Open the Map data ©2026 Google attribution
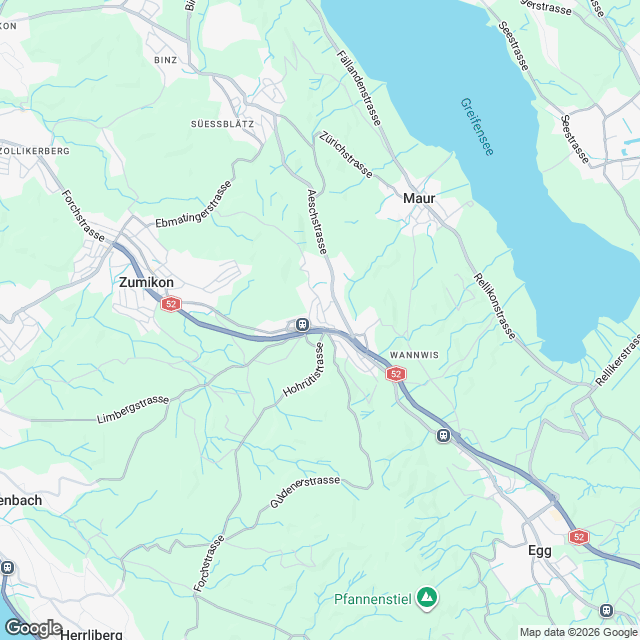This screenshot has width=640, height=640. (579, 633)
